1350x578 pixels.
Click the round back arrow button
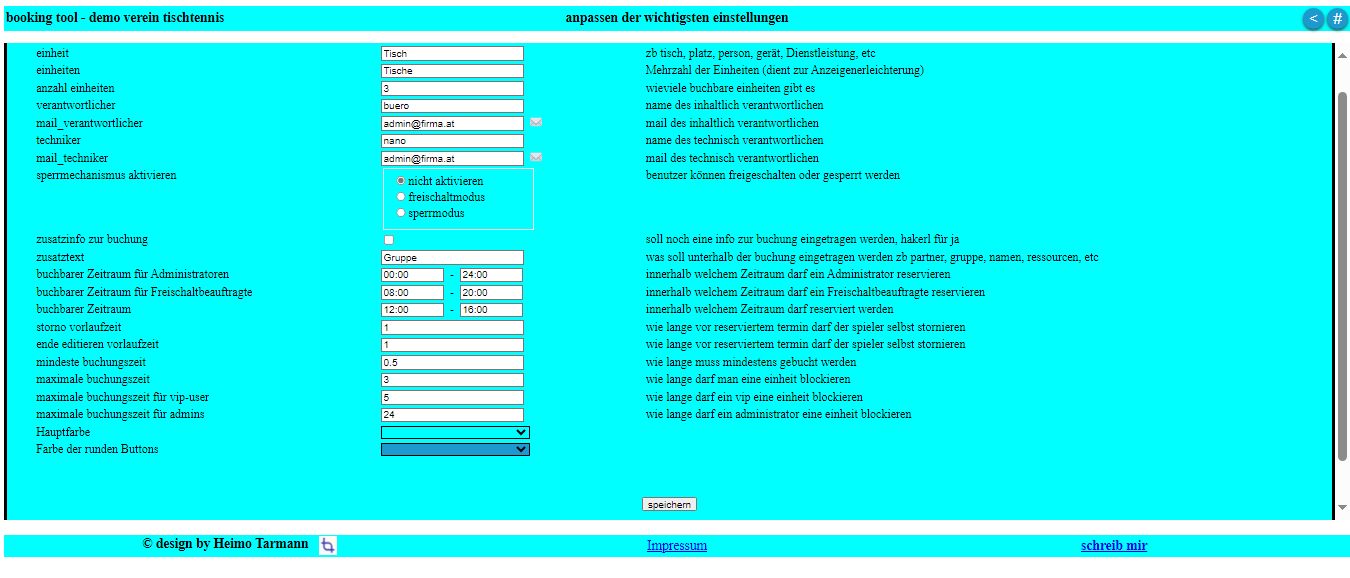tap(1312, 19)
